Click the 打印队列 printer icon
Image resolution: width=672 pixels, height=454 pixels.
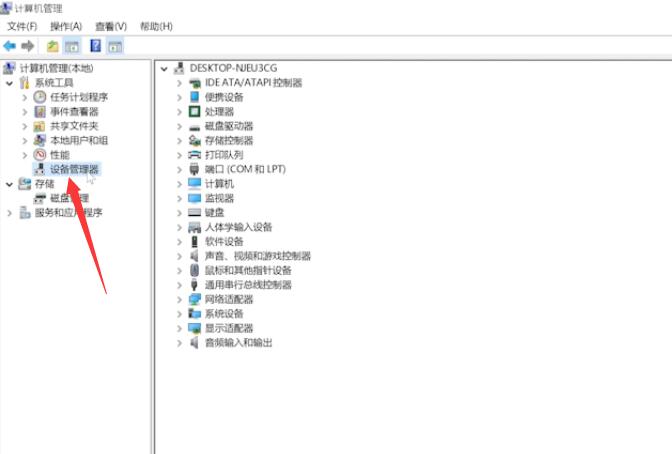195,155
